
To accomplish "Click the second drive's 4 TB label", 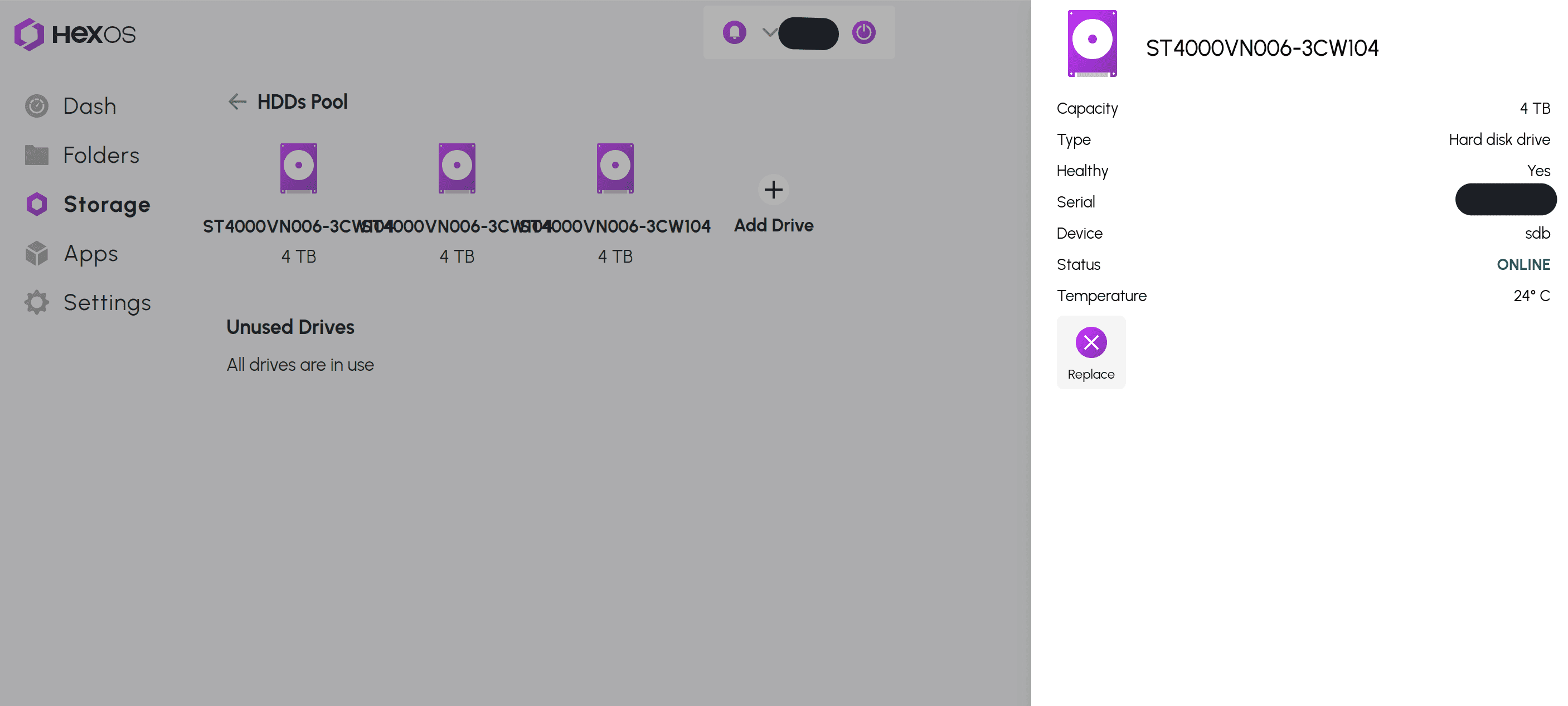I will [457, 257].
